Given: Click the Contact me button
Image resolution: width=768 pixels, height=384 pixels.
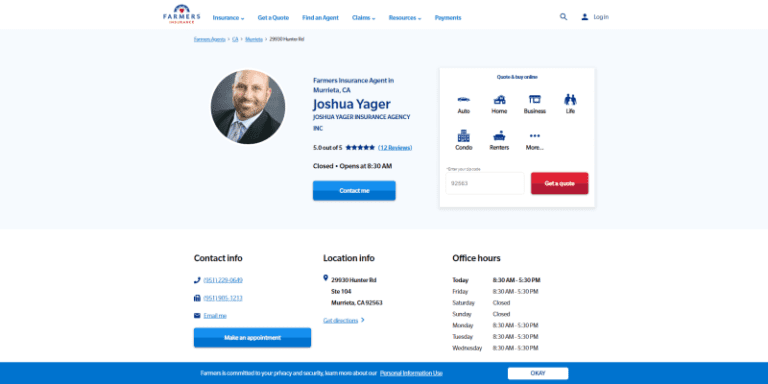Looking at the screenshot, I should [354, 191].
